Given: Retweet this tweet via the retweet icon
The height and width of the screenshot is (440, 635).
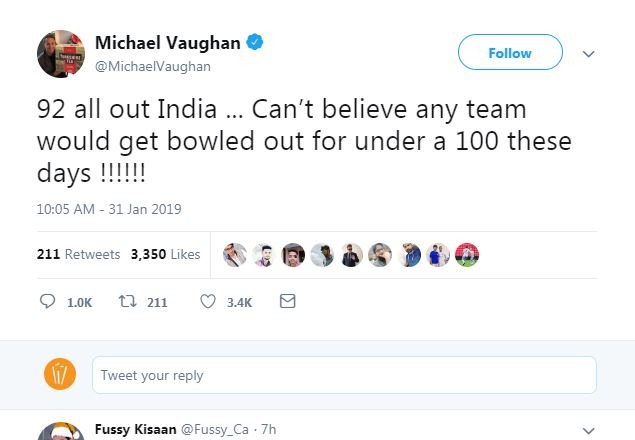Looking at the screenshot, I should pos(127,302).
